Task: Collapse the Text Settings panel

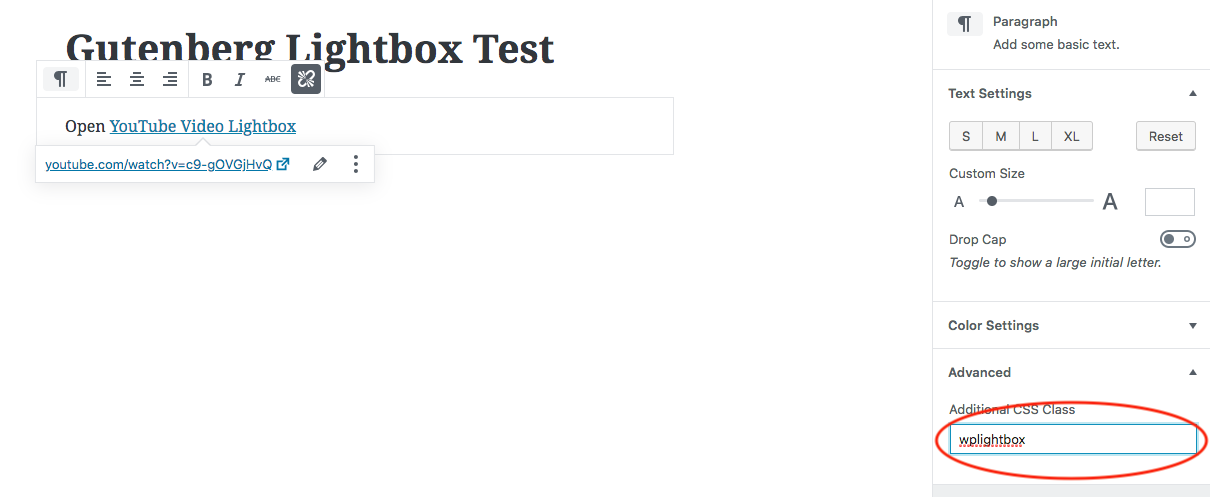Action: tap(1192, 94)
